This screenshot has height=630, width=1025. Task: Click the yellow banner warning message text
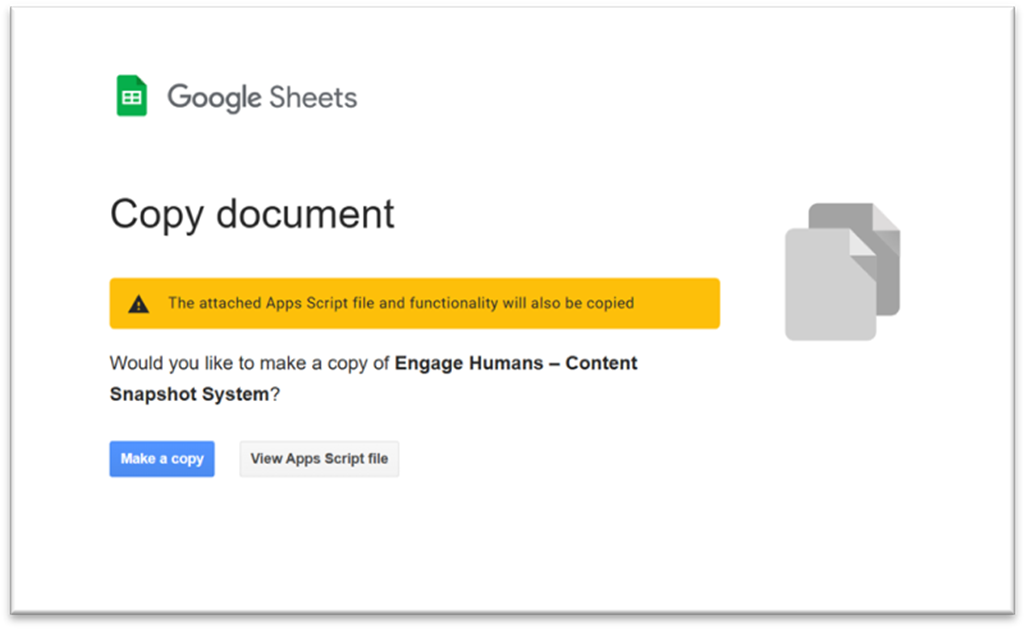click(x=400, y=303)
